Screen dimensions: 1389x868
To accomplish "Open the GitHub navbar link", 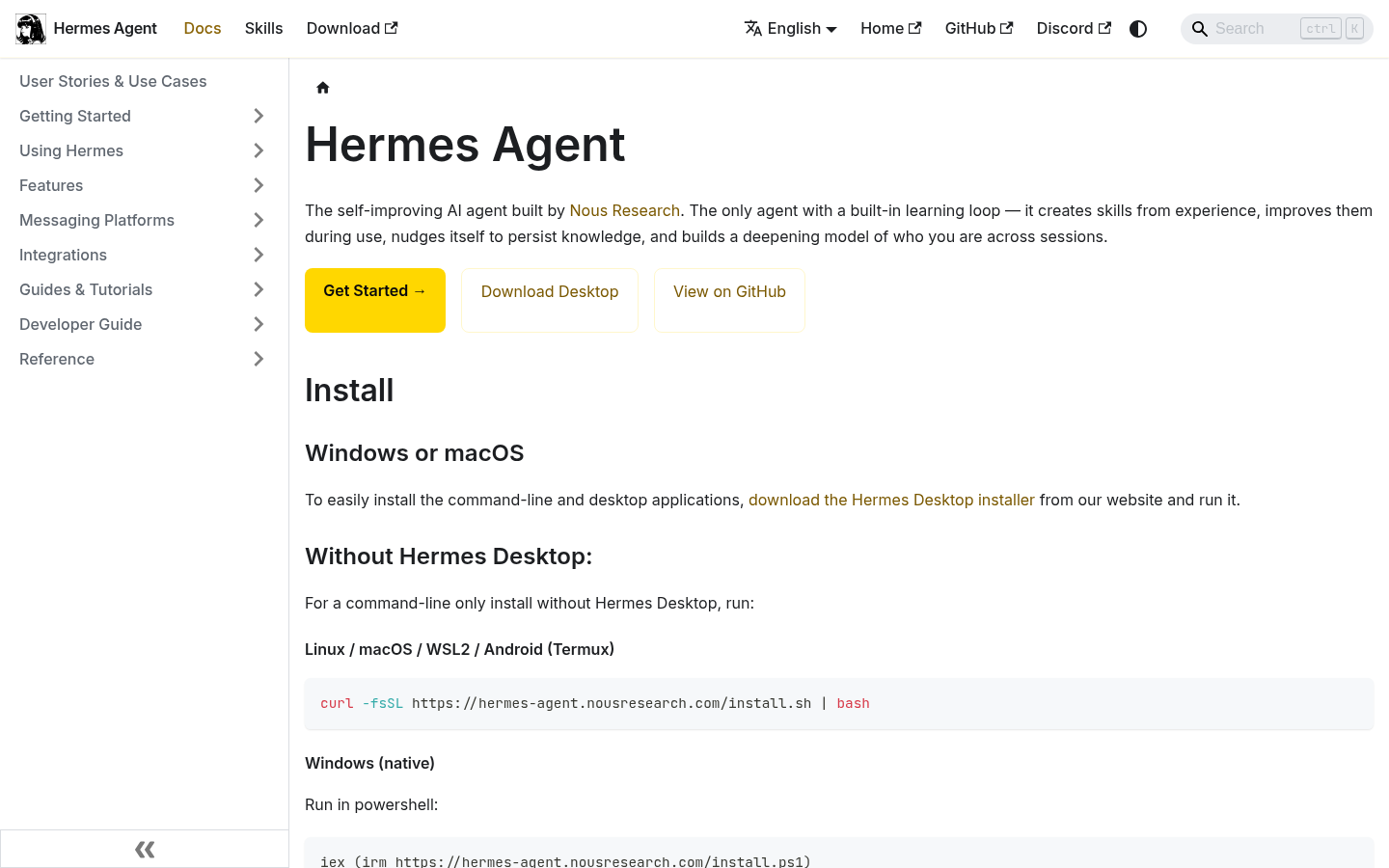I will pos(979,29).
